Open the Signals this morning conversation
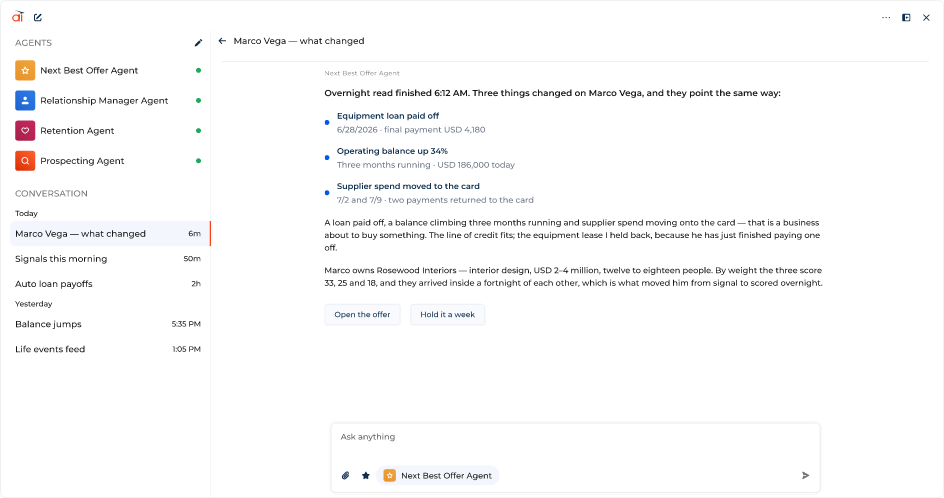This screenshot has width=944, height=498. pyautogui.click(x=110, y=259)
